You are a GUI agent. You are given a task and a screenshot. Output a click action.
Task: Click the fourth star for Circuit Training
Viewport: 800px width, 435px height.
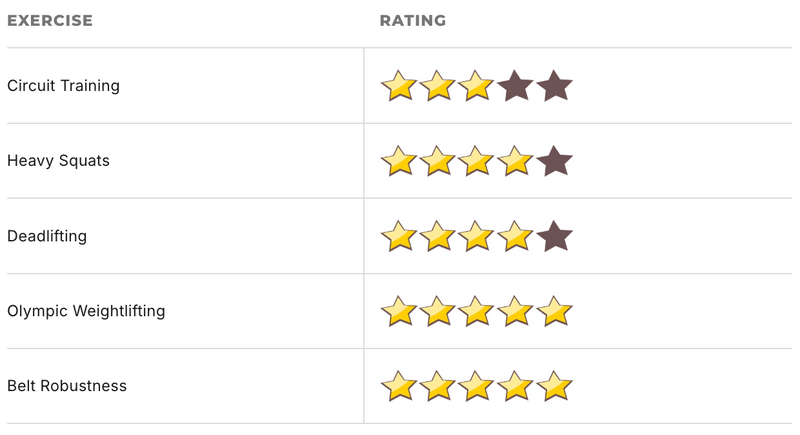(x=515, y=86)
